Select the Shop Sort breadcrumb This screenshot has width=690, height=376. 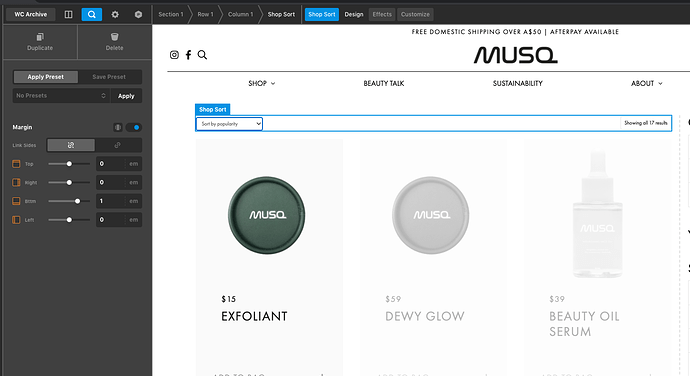[281, 15]
